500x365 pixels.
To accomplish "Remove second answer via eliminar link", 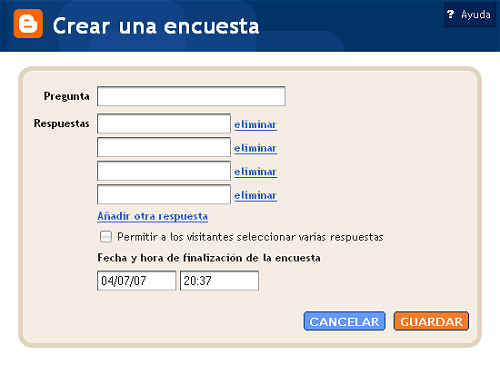I will [x=255, y=148].
